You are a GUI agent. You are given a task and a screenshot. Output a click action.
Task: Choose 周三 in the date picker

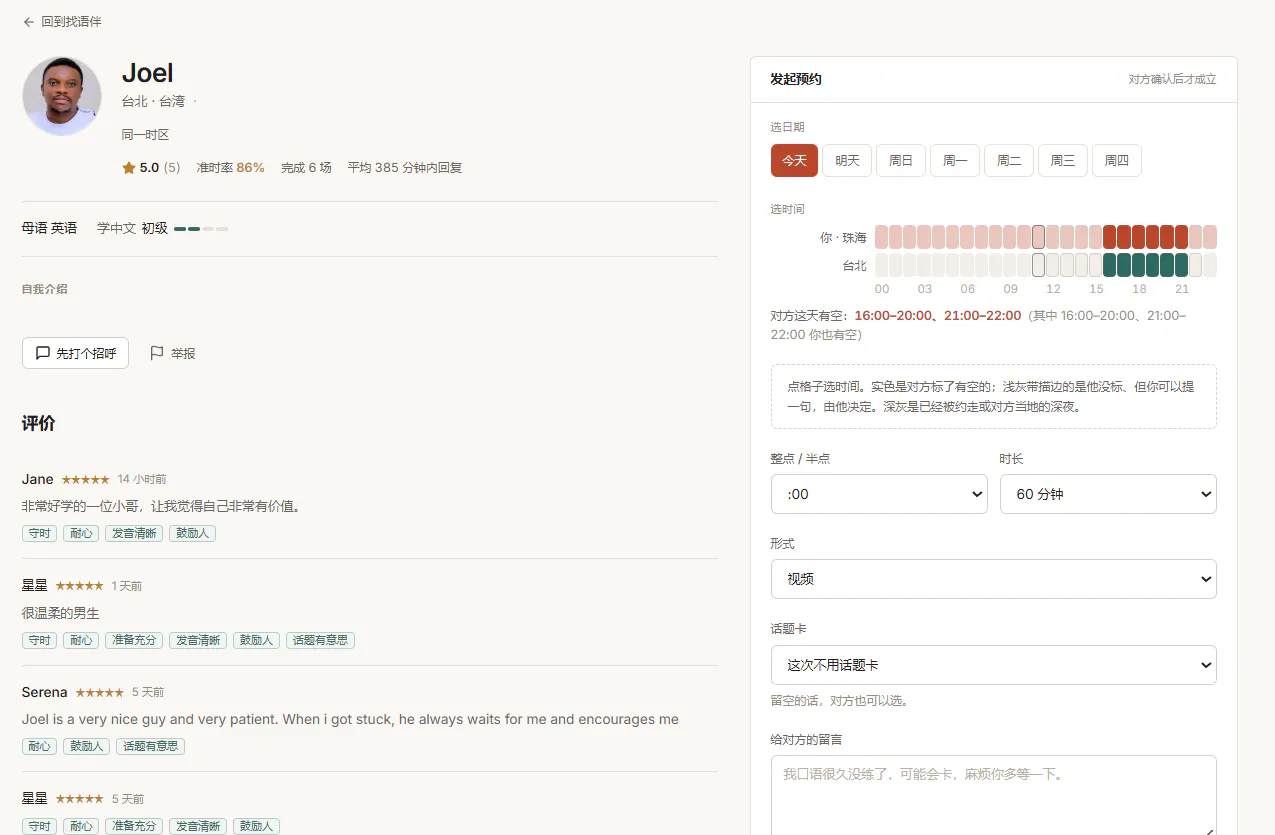click(x=1063, y=161)
